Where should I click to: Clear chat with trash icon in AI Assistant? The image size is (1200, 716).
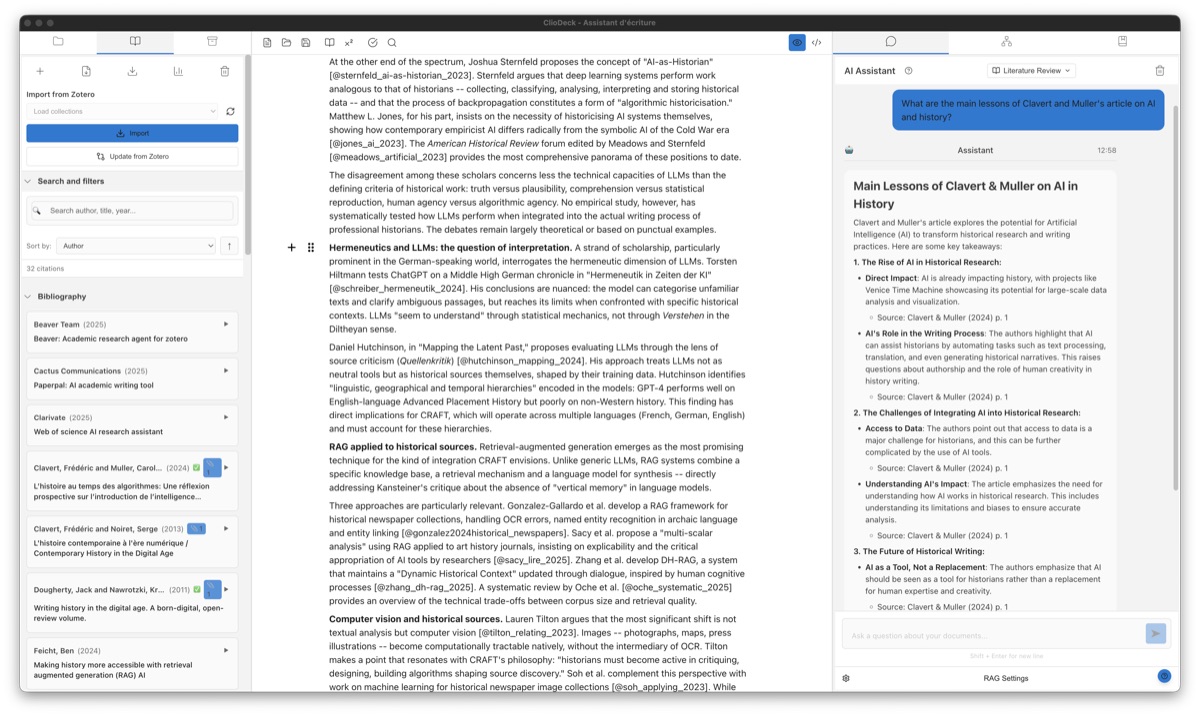pyautogui.click(x=1160, y=71)
